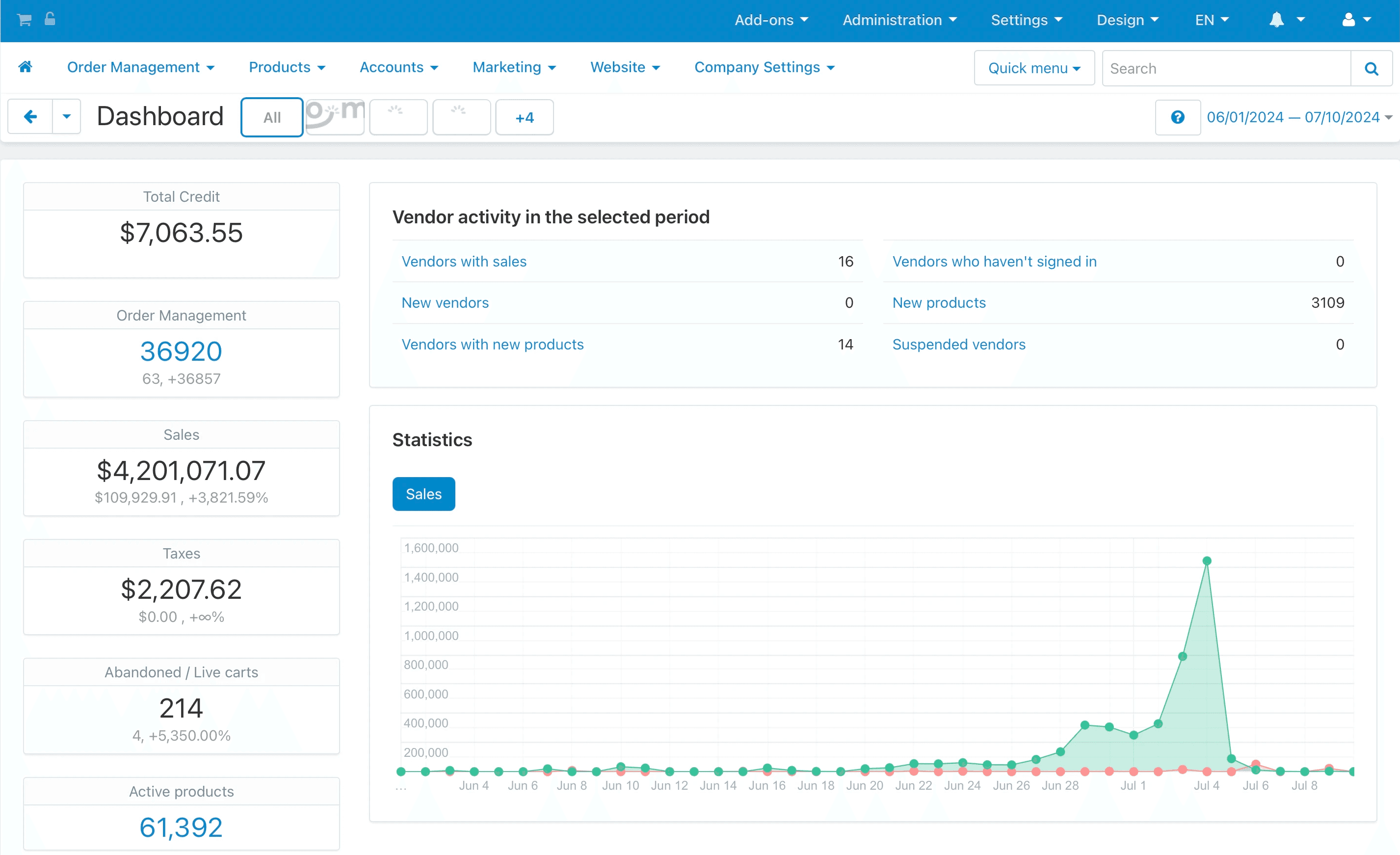Open the user profile icon menu
Screen dimensions: 1400x855
coord(1356,20)
